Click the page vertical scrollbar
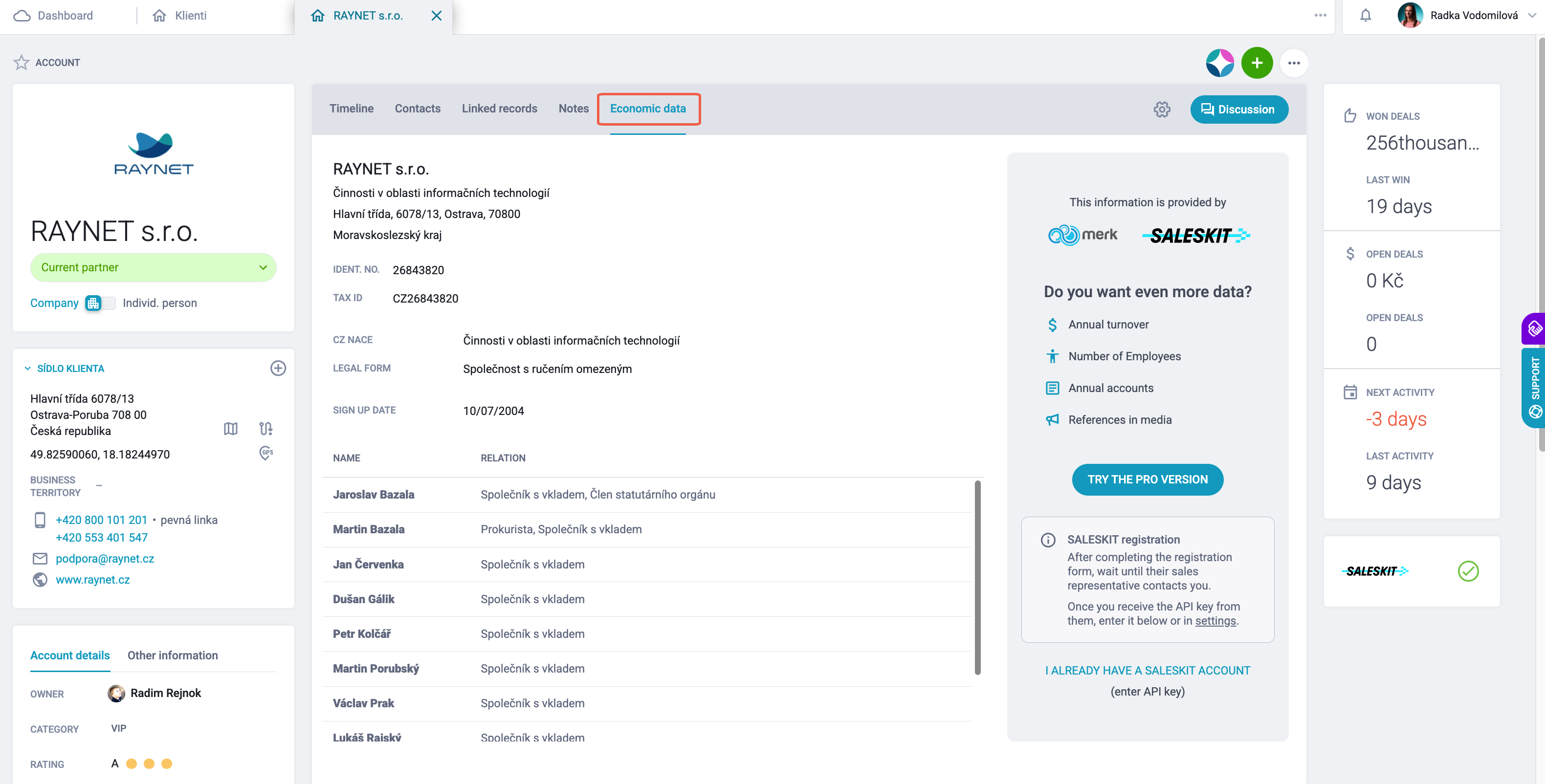This screenshot has width=1545, height=784. [x=1542, y=244]
